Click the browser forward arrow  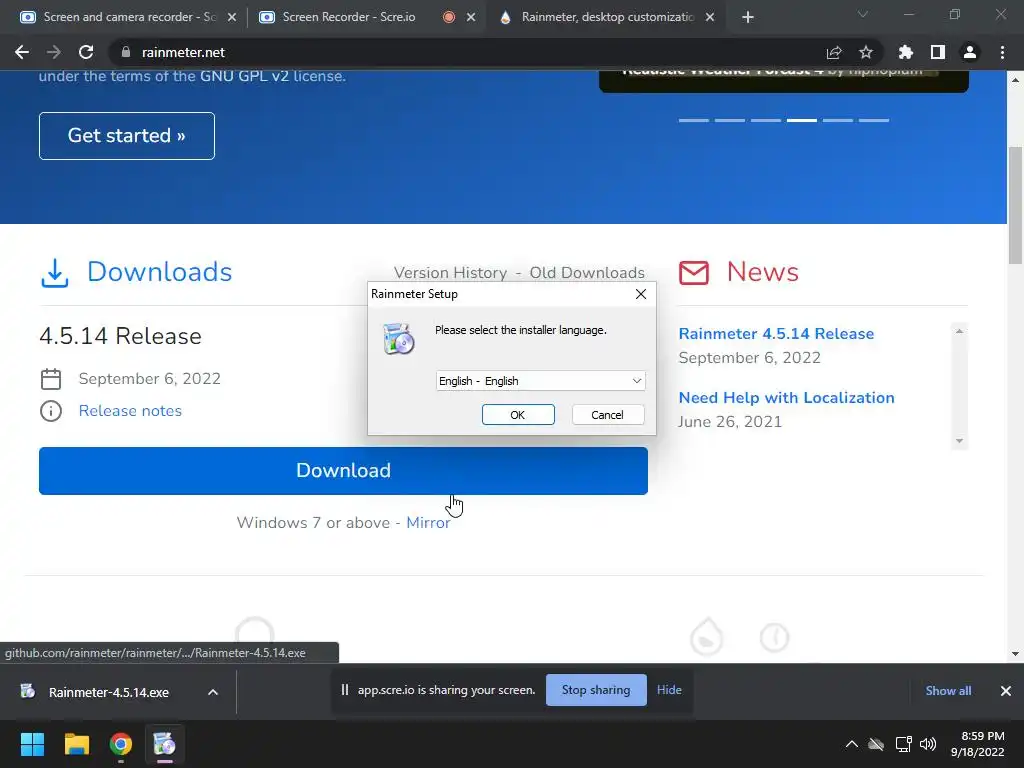pos(54,52)
